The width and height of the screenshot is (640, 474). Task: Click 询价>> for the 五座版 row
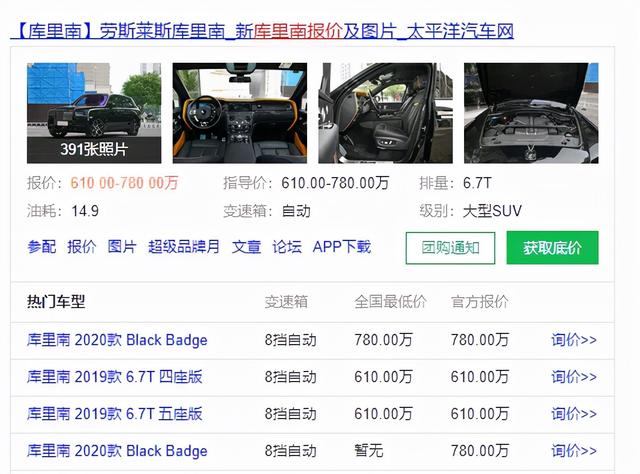coord(574,414)
